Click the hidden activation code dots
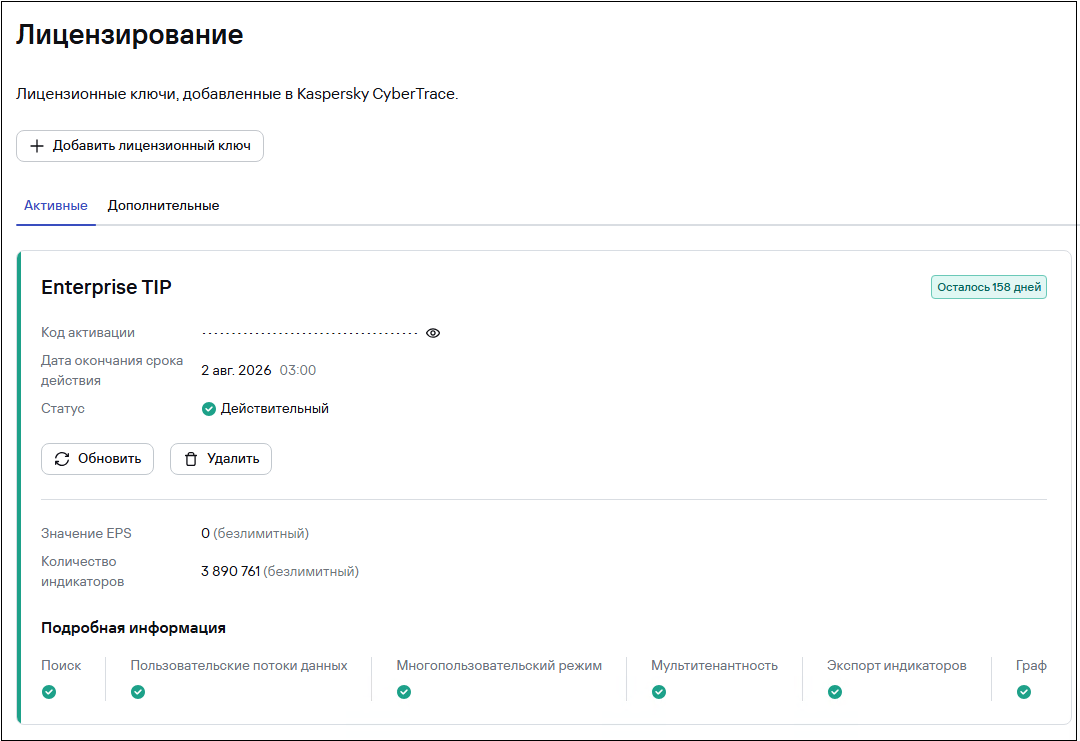 [310, 333]
